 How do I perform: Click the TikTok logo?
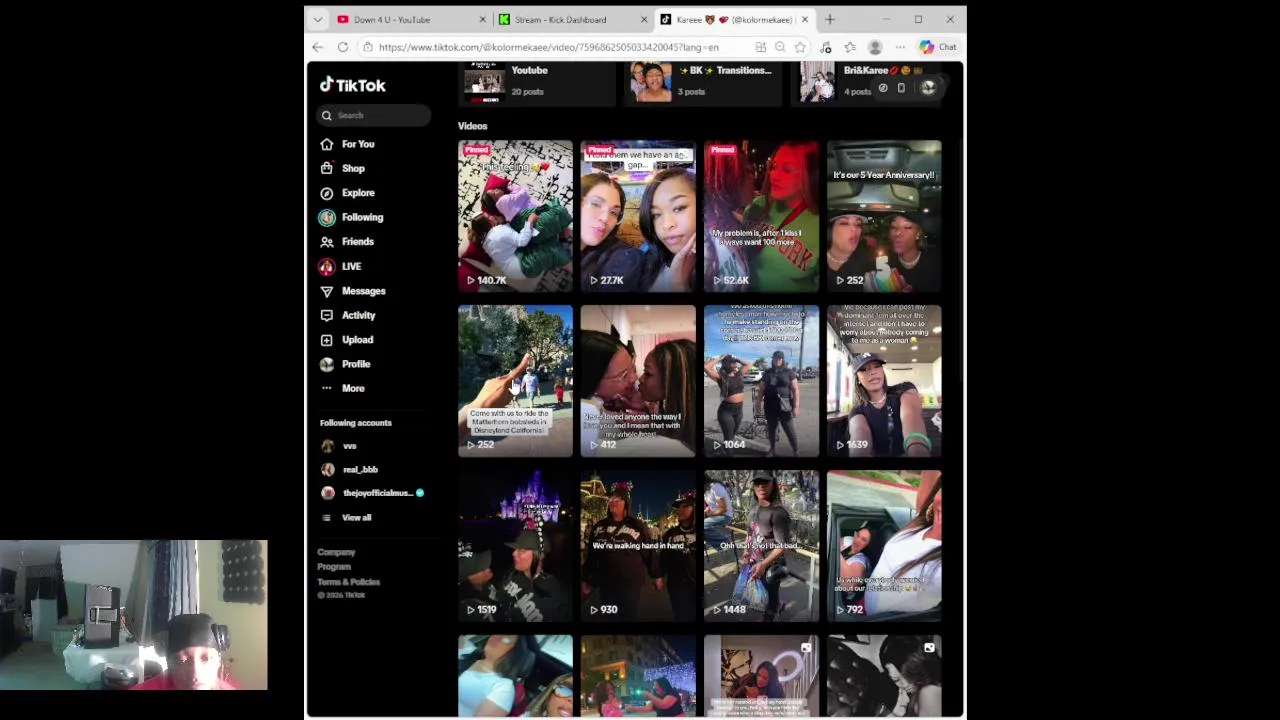[x=353, y=85]
